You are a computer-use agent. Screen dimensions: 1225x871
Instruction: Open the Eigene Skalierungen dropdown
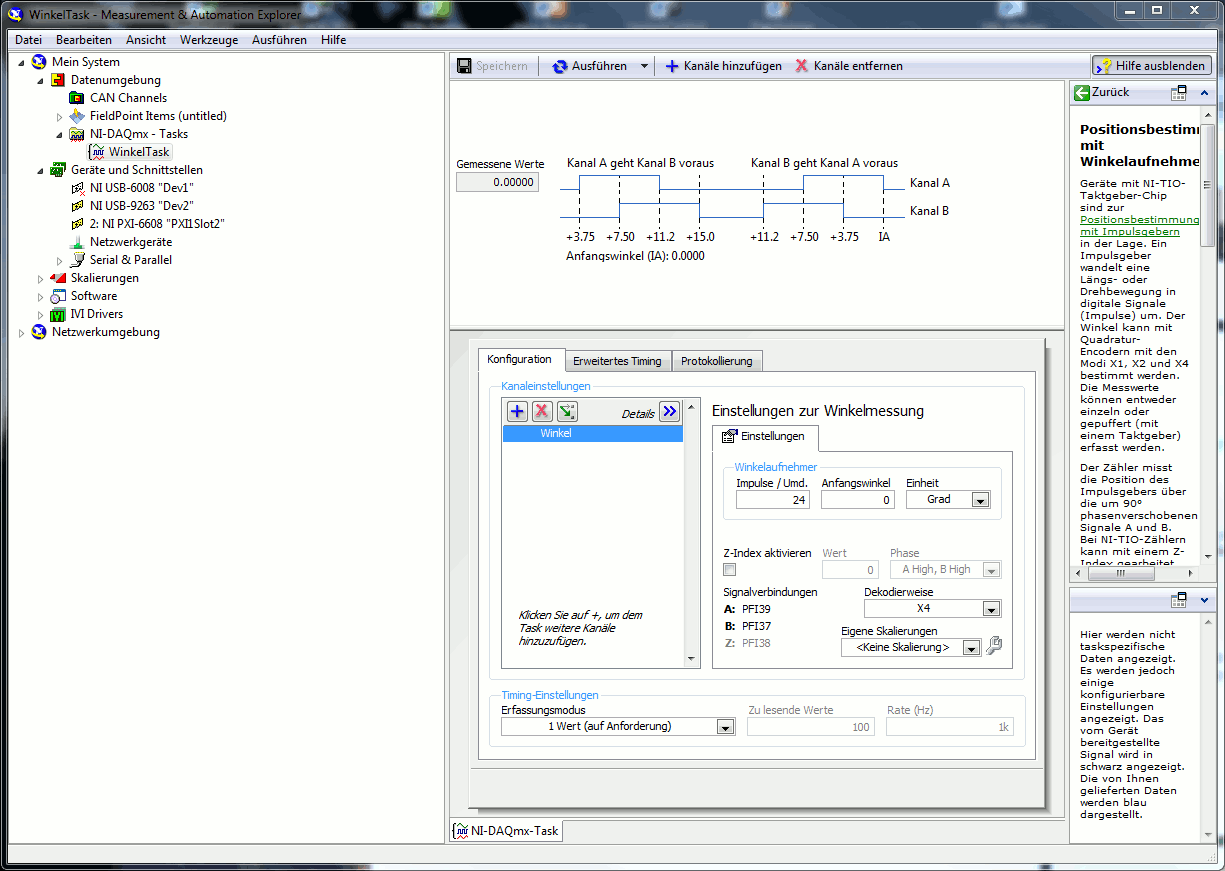[971, 648]
